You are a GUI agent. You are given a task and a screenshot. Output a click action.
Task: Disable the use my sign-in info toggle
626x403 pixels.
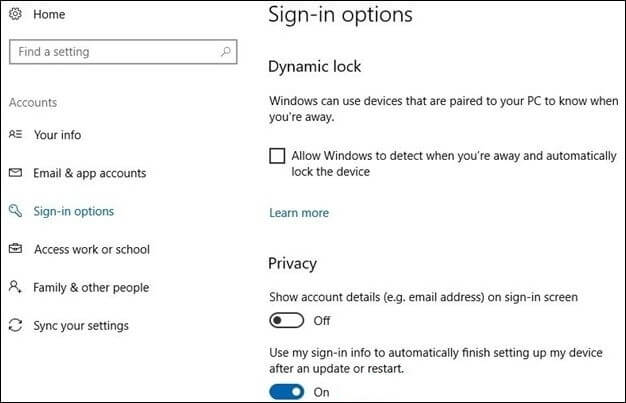click(x=286, y=392)
